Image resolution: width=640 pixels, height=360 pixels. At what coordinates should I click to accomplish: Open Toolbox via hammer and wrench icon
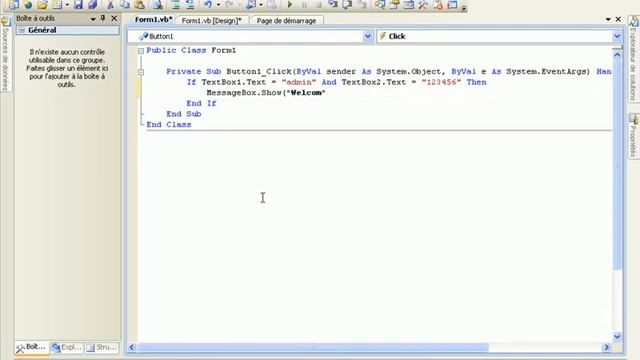[x=423, y=4]
